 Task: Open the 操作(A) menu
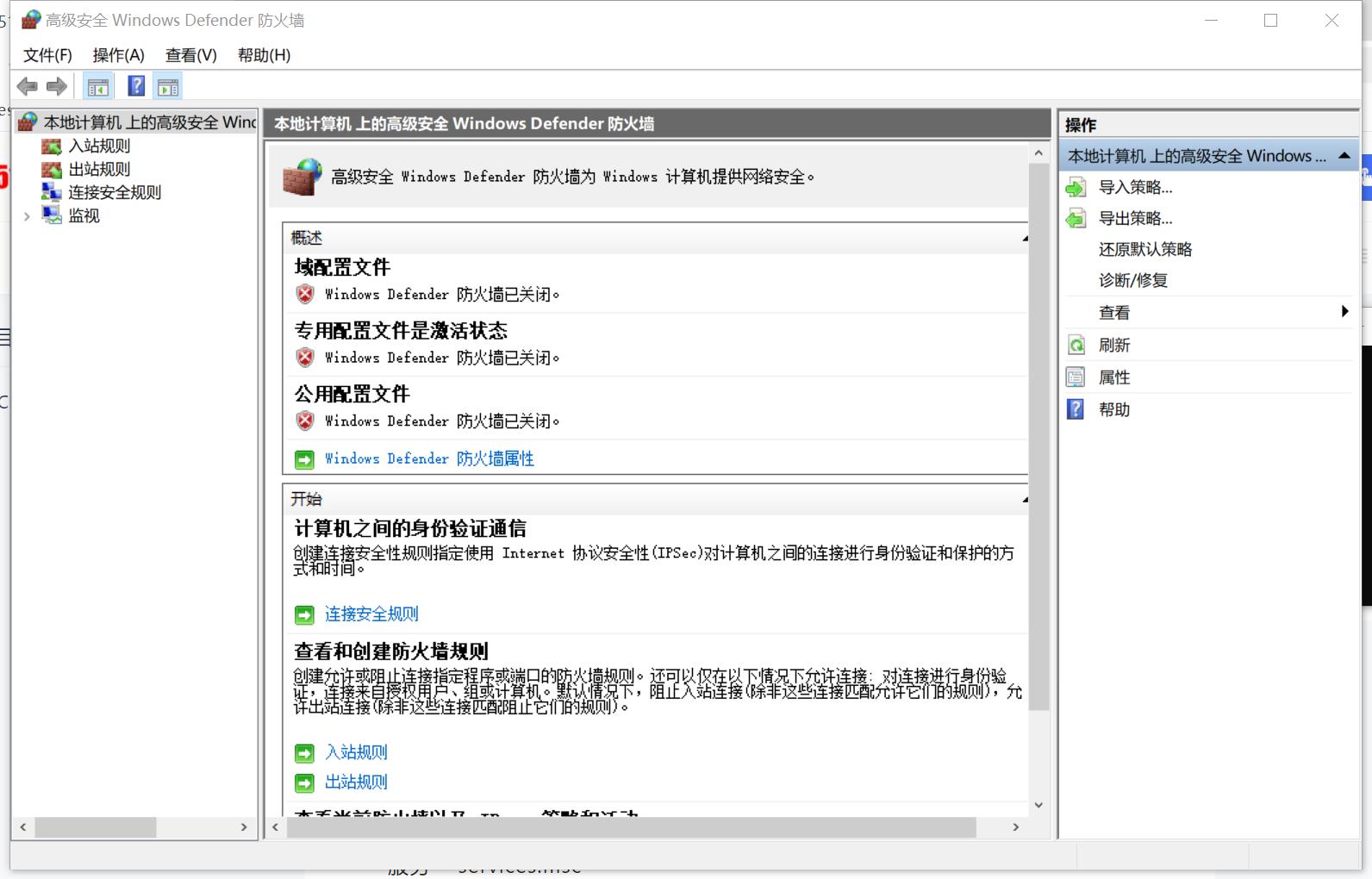(118, 55)
